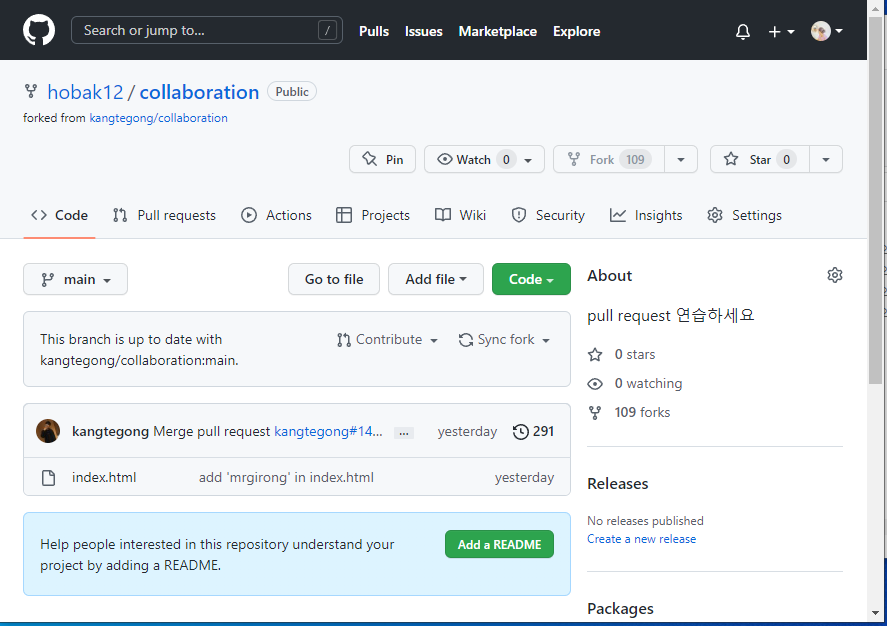Click the page's vertical scrollbar thumb

(x=875, y=200)
